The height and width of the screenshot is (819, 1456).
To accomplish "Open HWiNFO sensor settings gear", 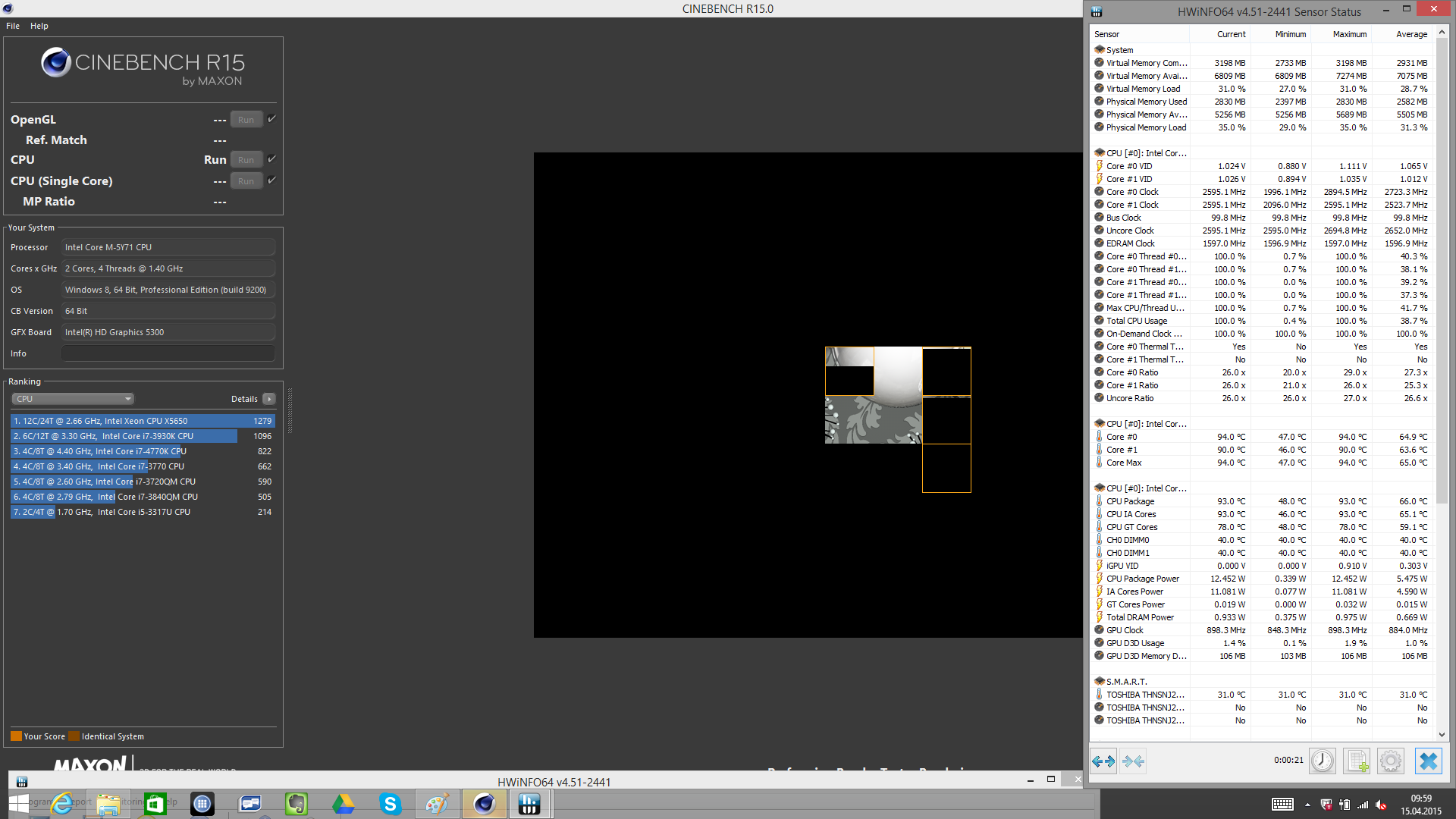I will click(1391, 761).
